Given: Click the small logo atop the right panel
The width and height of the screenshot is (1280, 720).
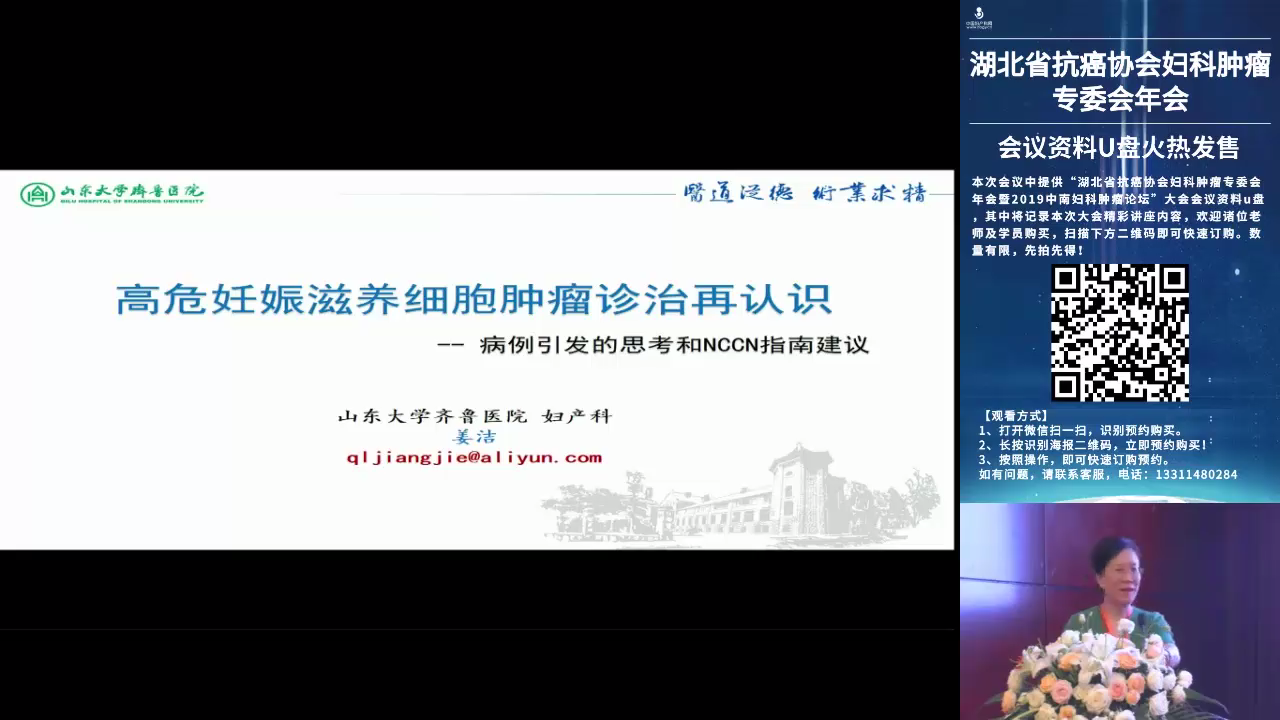Looking at the screenshot, I should tap(978, 18).
